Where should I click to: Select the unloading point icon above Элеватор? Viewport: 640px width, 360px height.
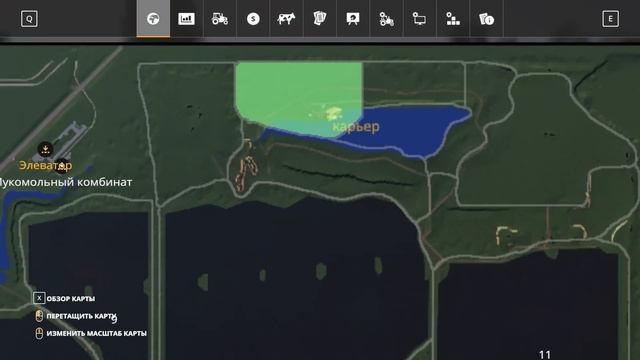point(45,149)
